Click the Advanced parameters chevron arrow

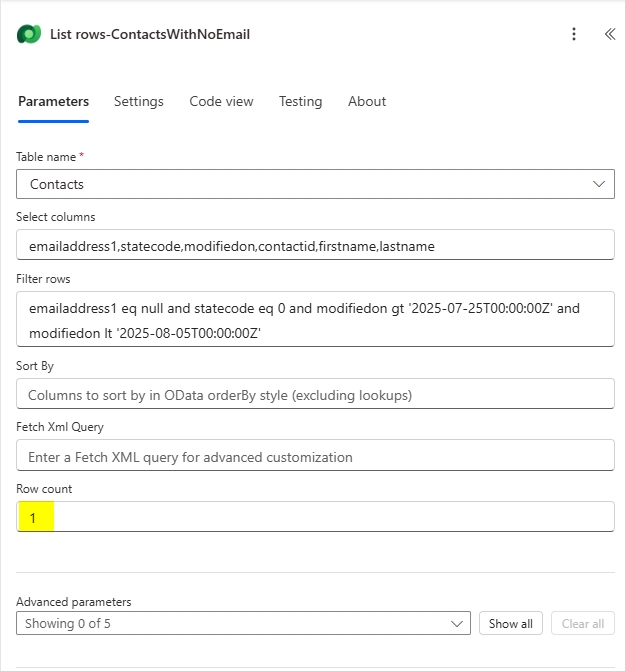click(457, 623)
